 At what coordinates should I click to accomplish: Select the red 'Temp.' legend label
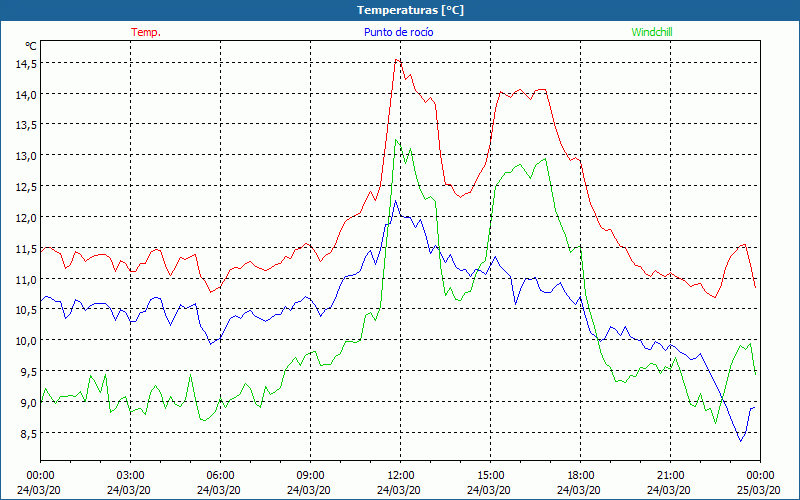coord(146,32)
